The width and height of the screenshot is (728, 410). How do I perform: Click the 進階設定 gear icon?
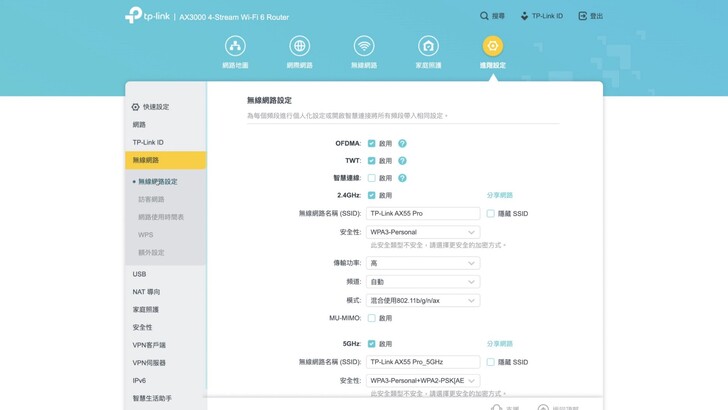tap(492, 46)
